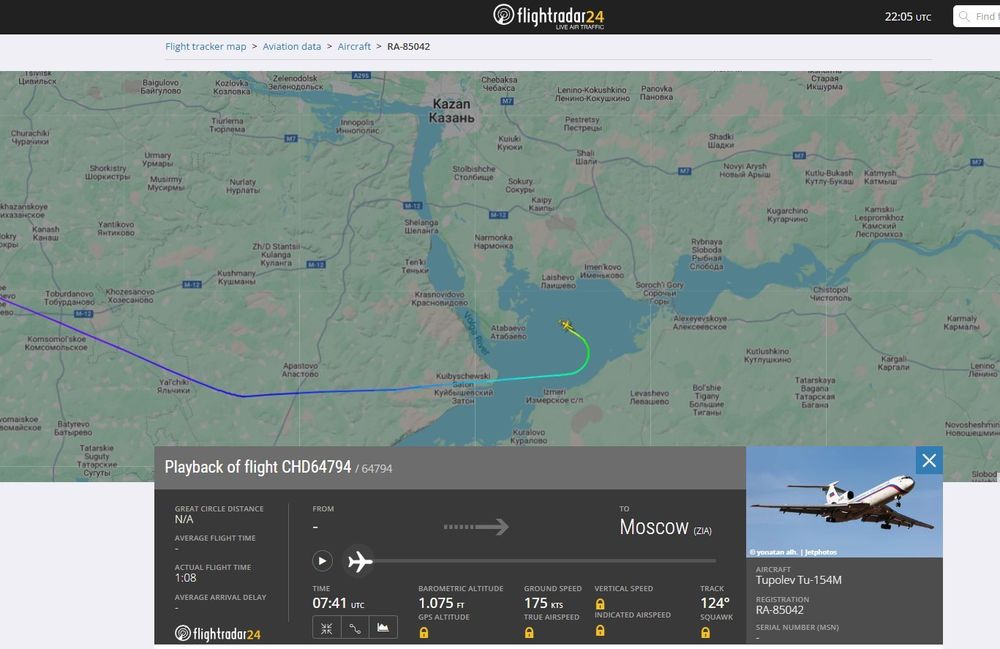
Task: Click the yellow aircraft icon on map
Action: coord(566,326)
